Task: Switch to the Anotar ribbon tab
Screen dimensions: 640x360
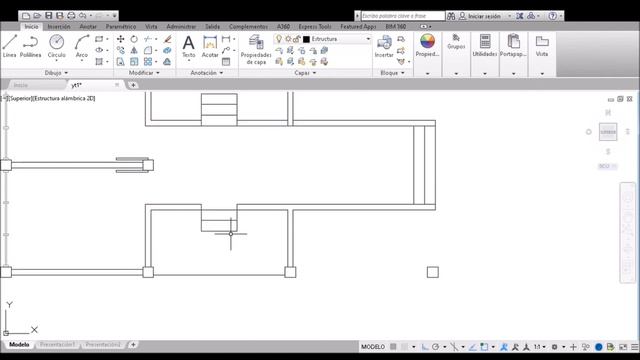Action: click(x=88, y=27)
